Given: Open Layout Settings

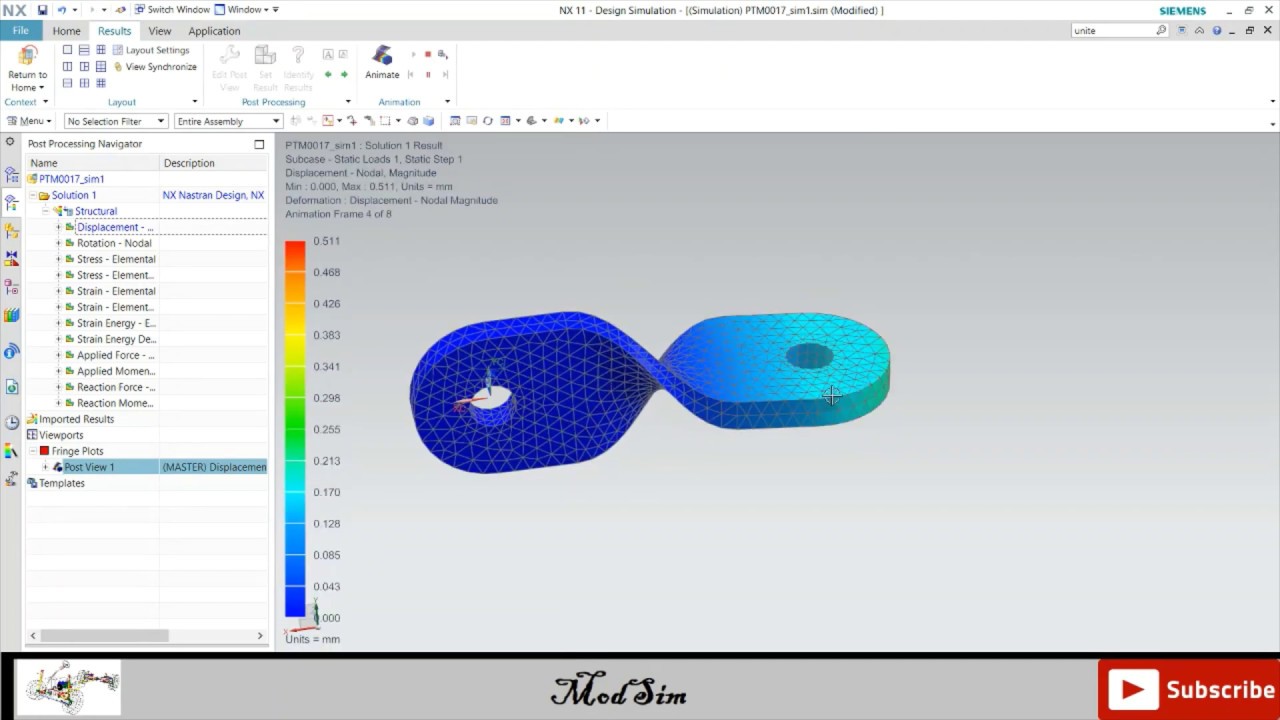Looking at the screenshot, I should click(x=150, y=50).
